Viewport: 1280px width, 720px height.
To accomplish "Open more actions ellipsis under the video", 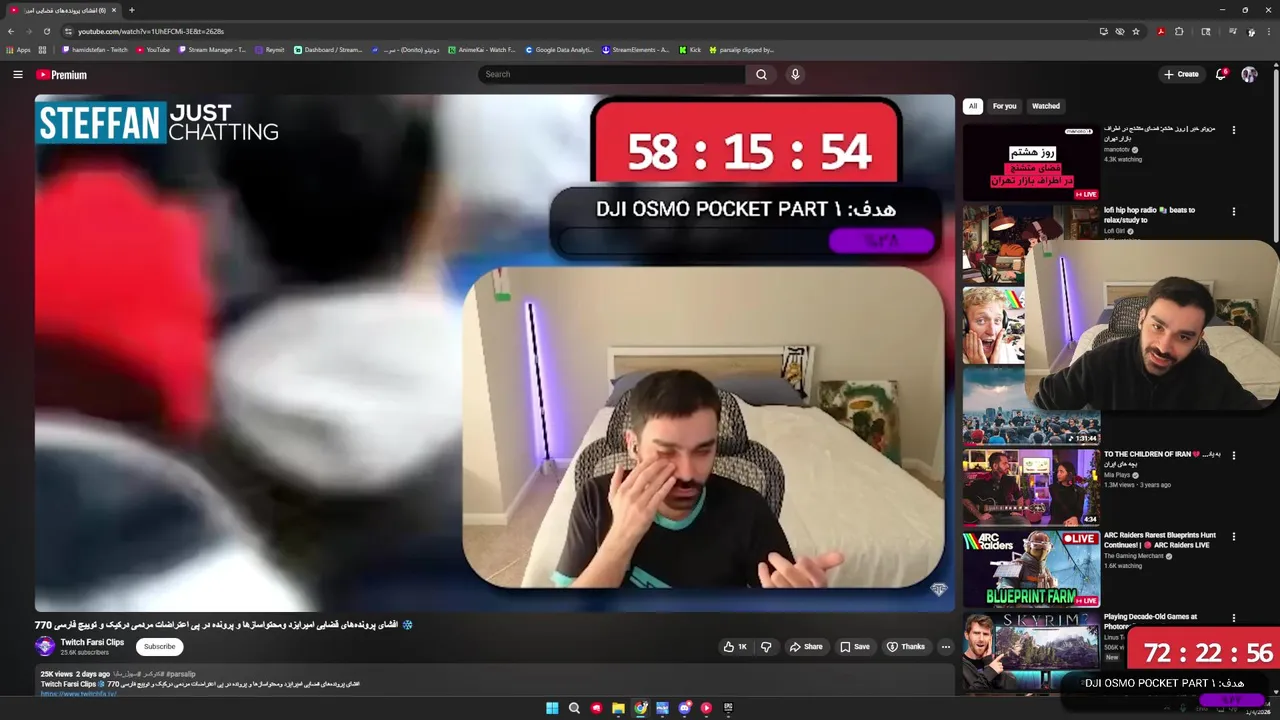I will click(945, 647).
